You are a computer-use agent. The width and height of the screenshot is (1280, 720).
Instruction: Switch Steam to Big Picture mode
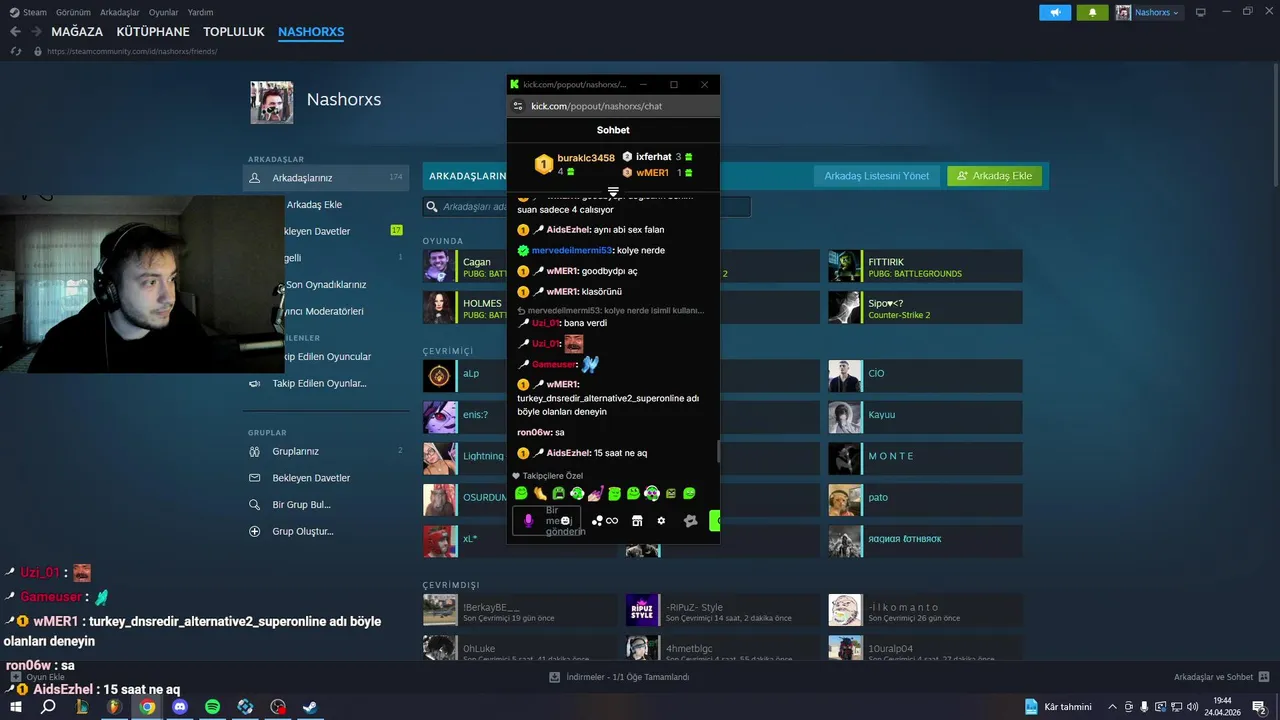[x=1200, y=12]
